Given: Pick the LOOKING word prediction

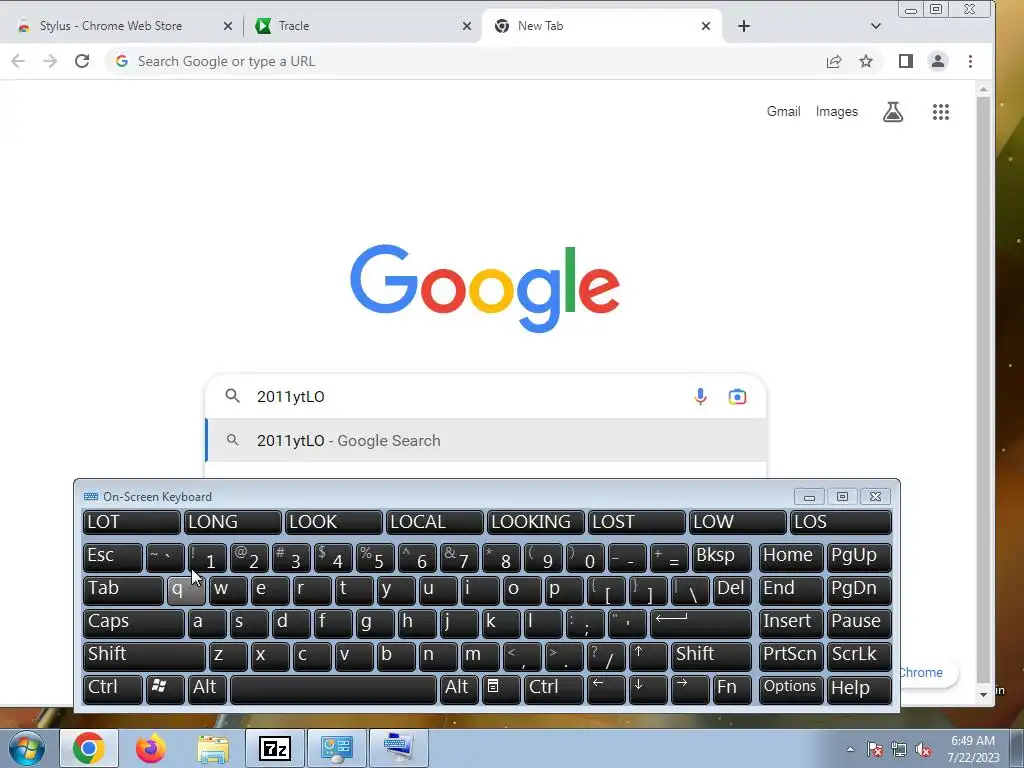Looking at the screenshot, I should click(536, 522).
